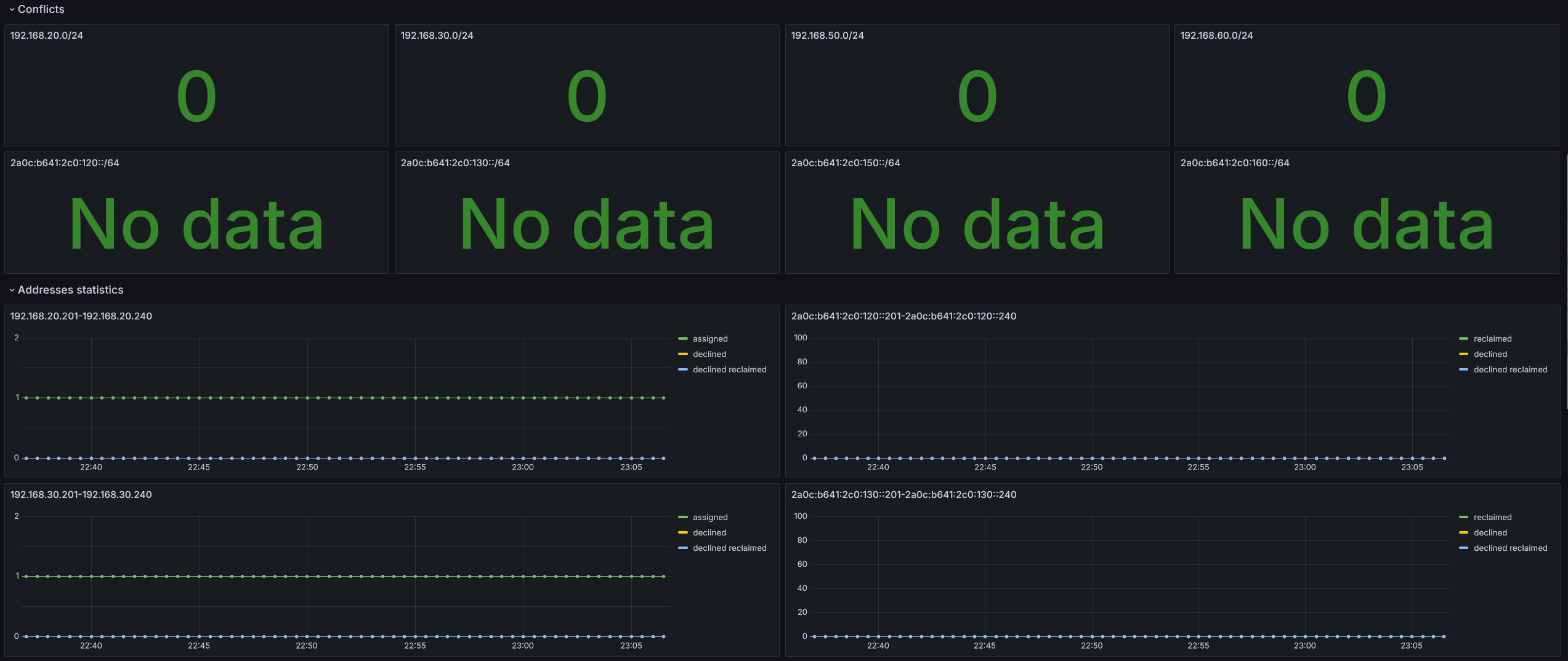The width and height of the screenshot is (1568, 661).
Task: Click the Conflicts row title
Action: pos(41,9)
